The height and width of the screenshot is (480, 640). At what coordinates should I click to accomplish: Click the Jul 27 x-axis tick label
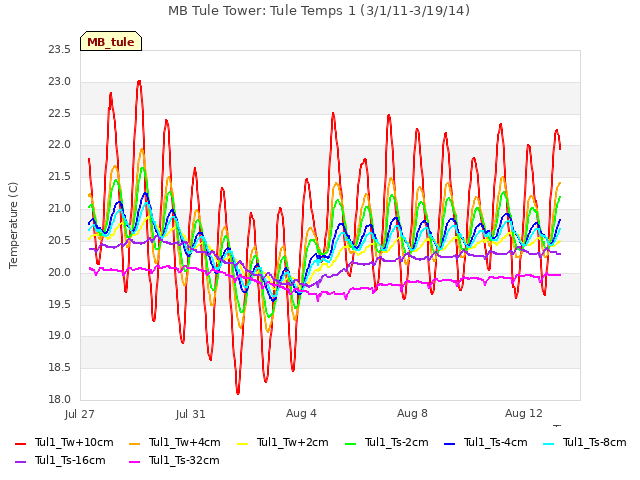pyautogui.click(x=80, y=414)
